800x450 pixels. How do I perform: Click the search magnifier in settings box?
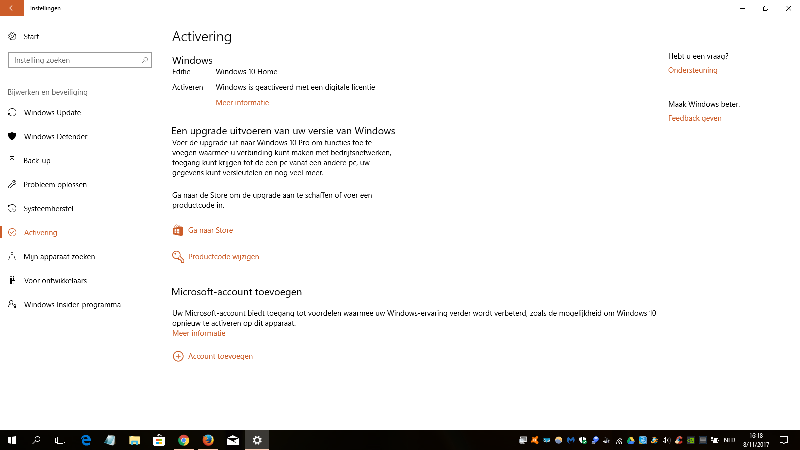144,60
